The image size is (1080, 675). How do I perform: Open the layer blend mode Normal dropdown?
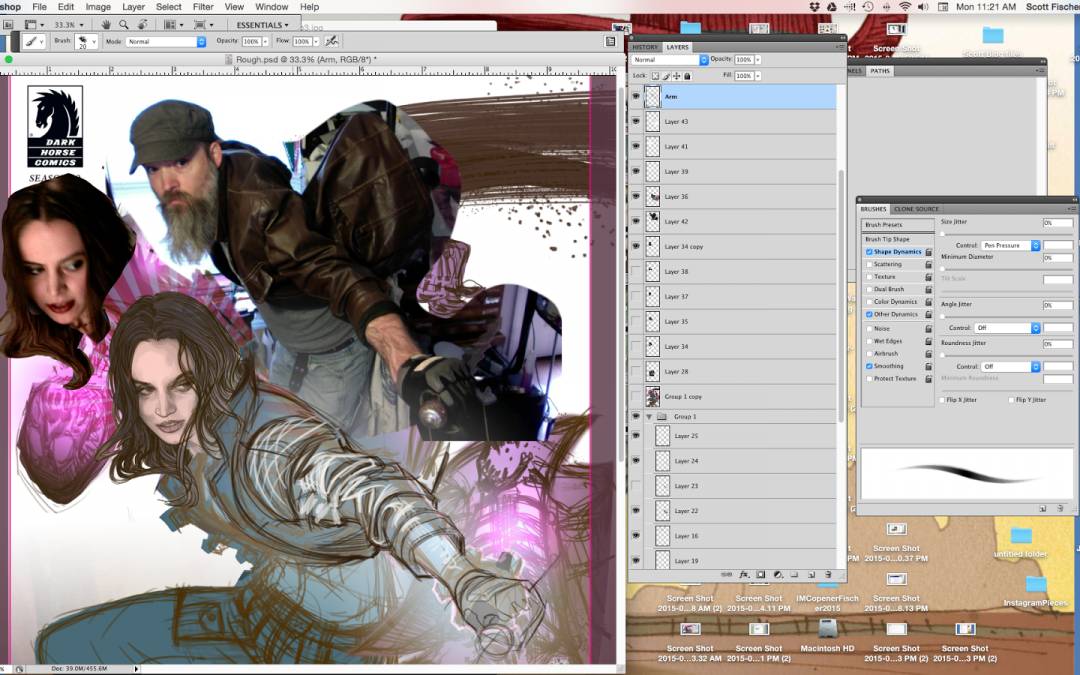tap(670, 60)
